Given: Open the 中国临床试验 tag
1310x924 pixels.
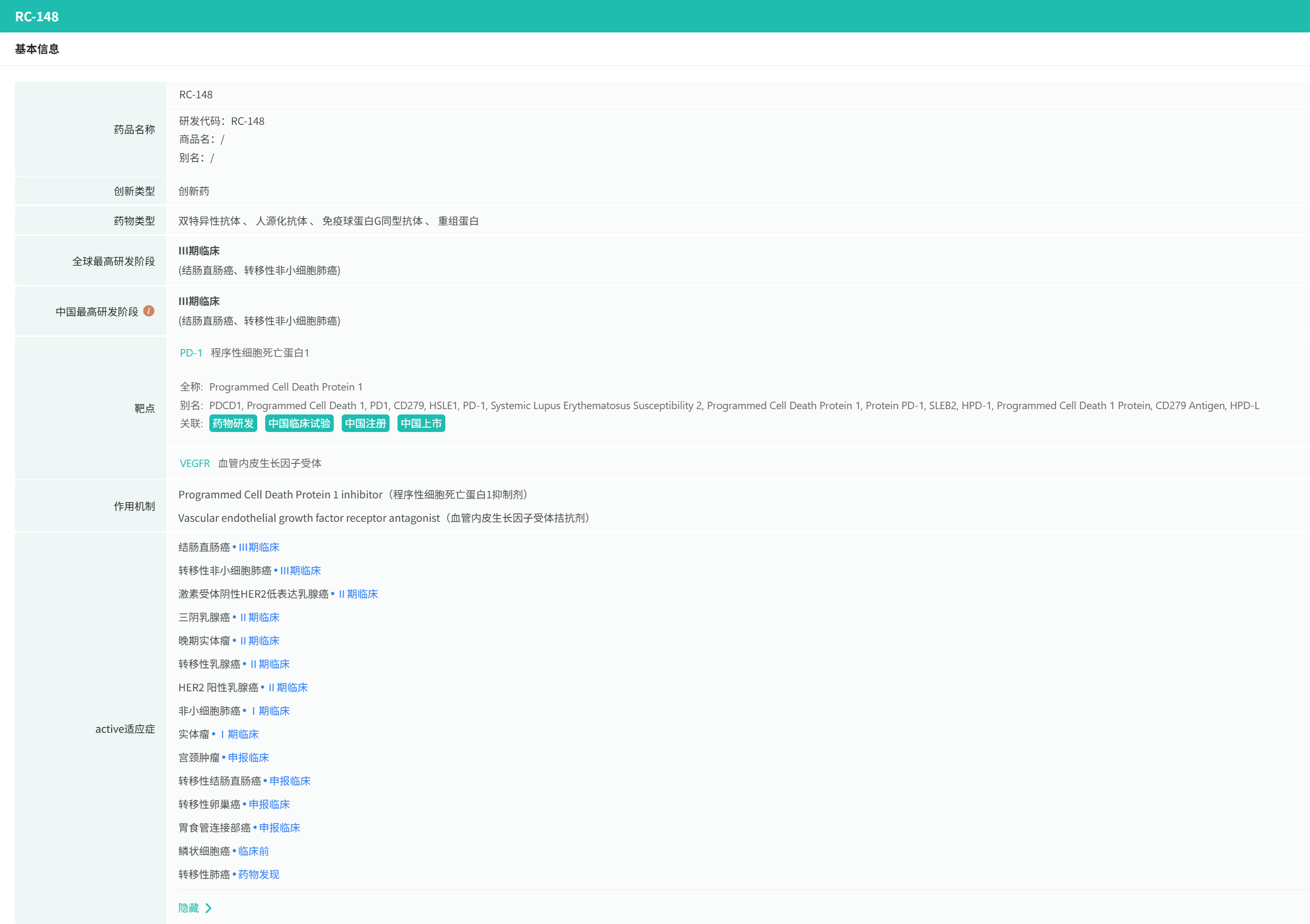Looking at the screenshot, I should pyautogui.click(x=299, y=423).
